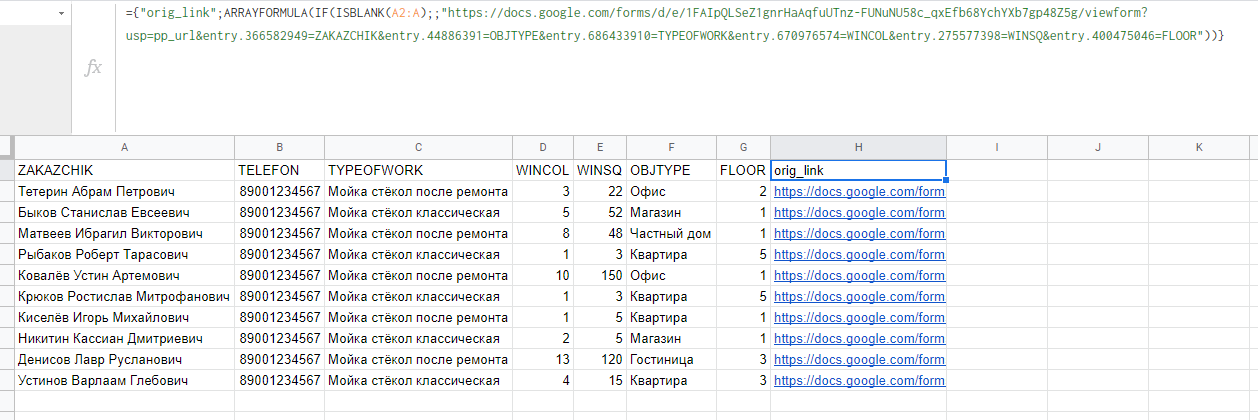This screenshot has width=1258, height=420.
Task: Open the name box dropdown arrow
Action: tap(62, 14)
